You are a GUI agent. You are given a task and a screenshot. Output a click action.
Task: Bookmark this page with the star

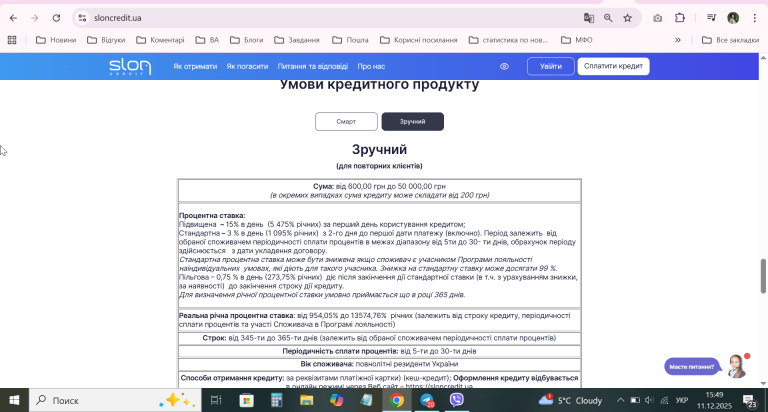pyautogui.click(x=627, y=18)
